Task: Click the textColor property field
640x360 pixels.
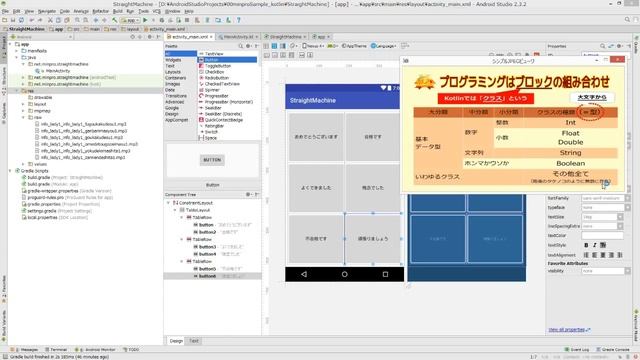Action: pos(602,236)
